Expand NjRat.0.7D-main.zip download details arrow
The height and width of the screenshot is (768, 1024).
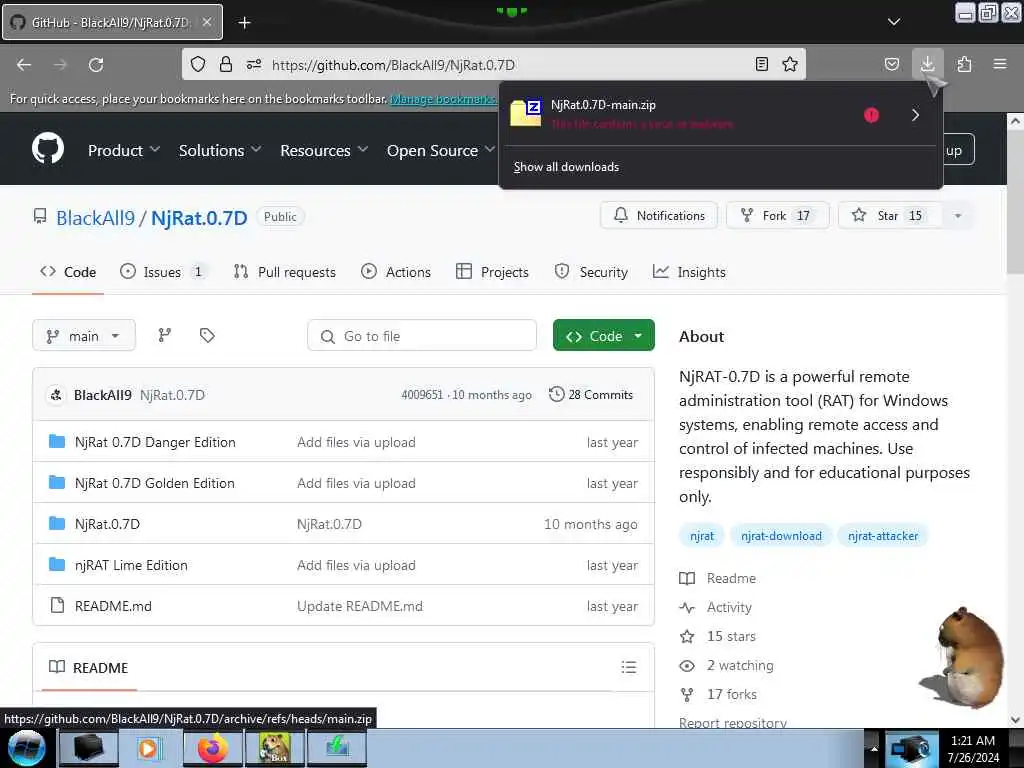click(x=916, y=115)
